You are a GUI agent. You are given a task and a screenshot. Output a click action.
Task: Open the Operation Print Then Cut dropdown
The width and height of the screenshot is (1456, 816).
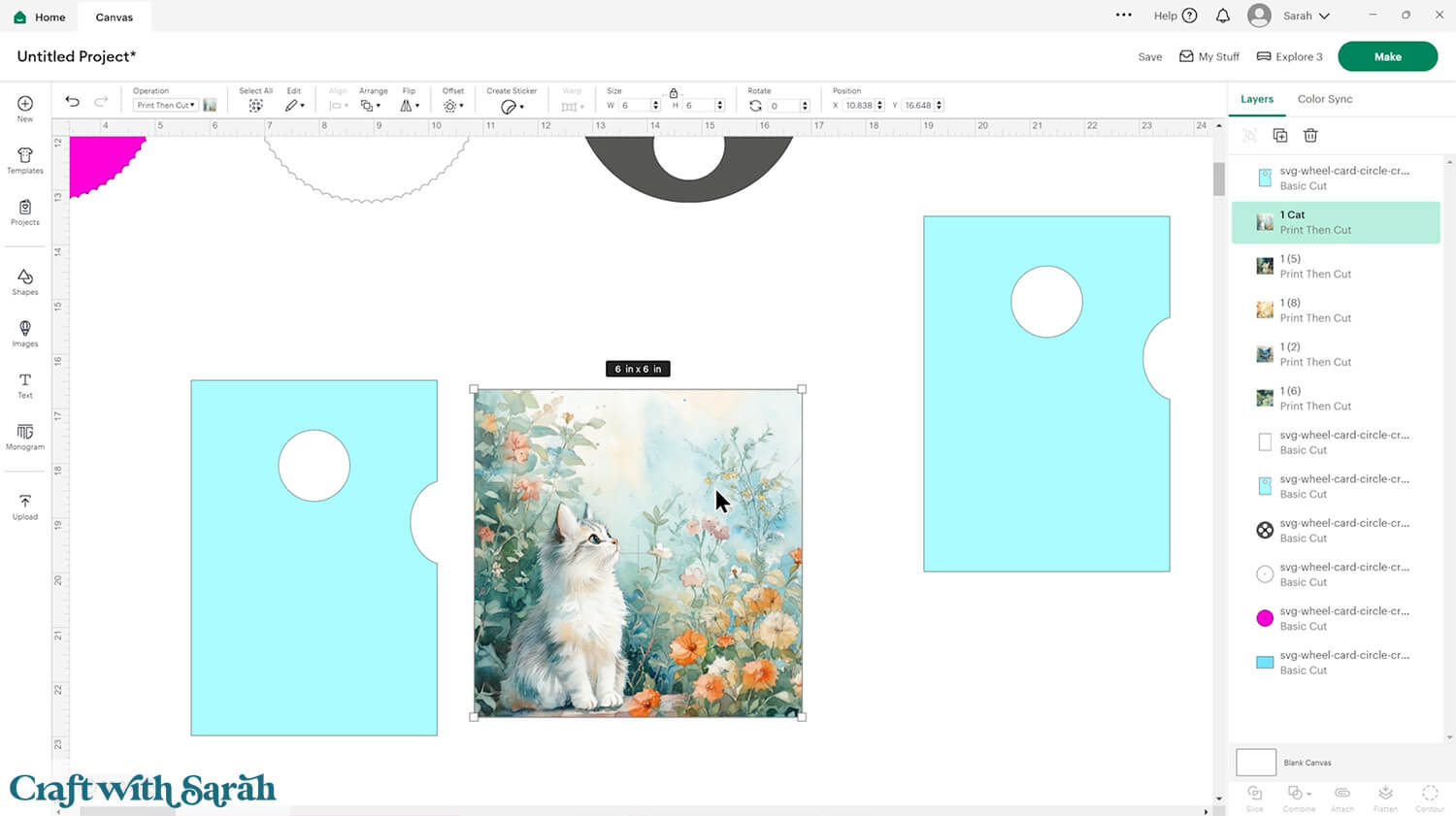point(166,106)
